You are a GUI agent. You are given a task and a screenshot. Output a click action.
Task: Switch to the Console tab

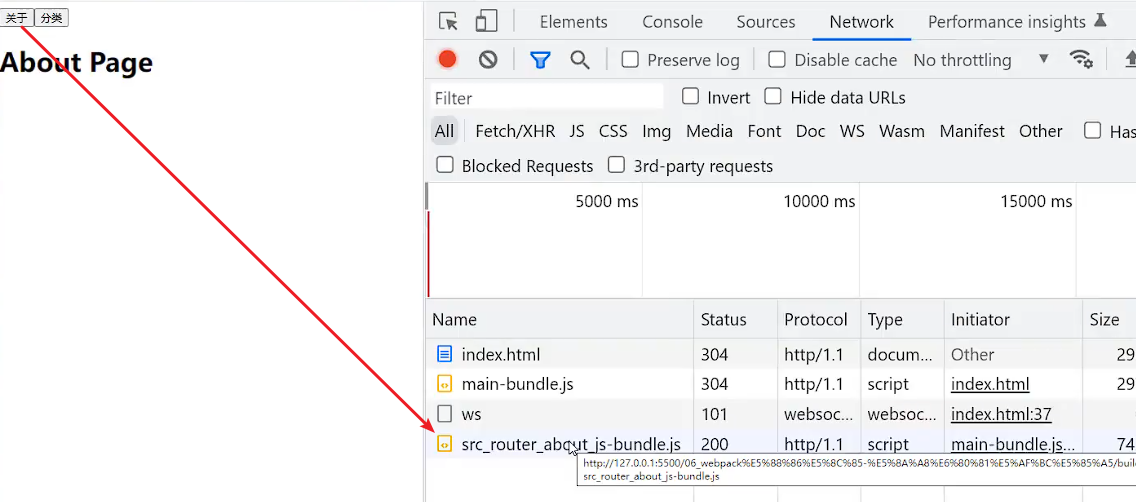pos(672,22)
